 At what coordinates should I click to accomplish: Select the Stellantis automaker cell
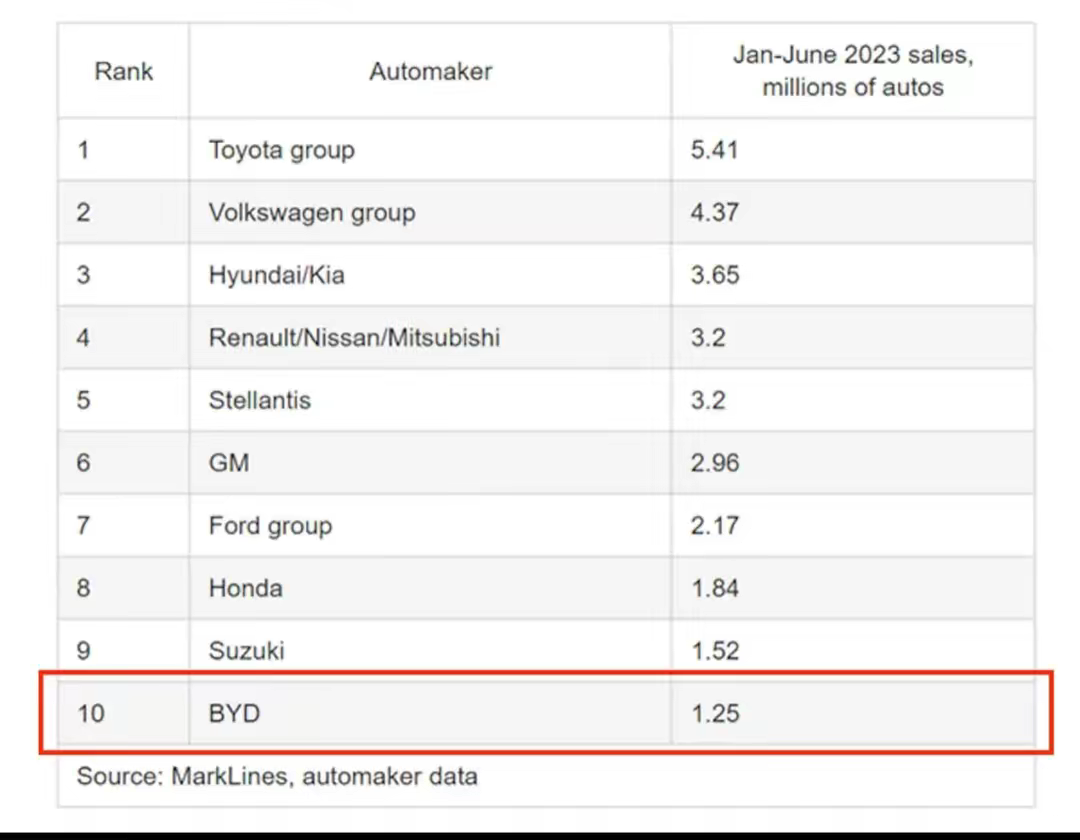click(x=260, y=400)
